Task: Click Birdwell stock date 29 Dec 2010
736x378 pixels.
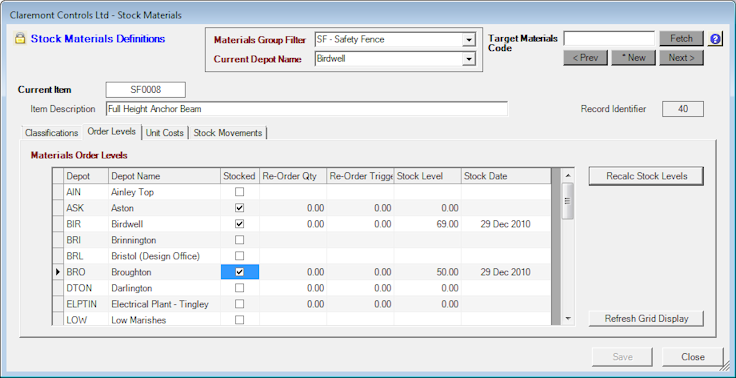Action: coord(506,224)
